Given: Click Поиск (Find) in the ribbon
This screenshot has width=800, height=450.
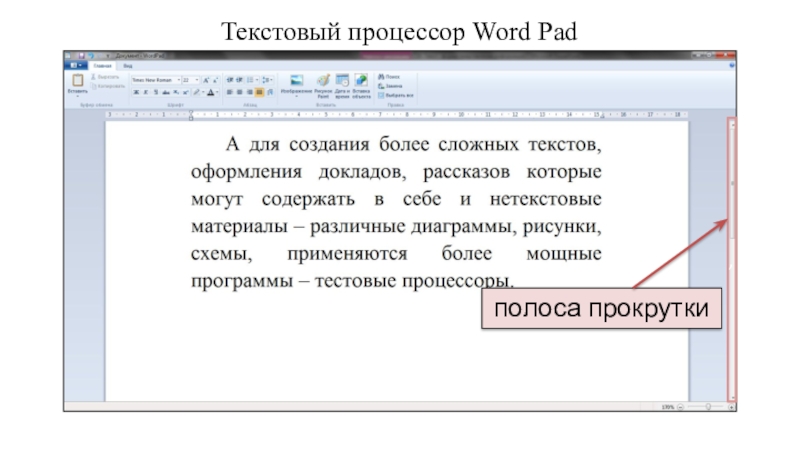Looking at the screenshot, I should pos(389,77).
